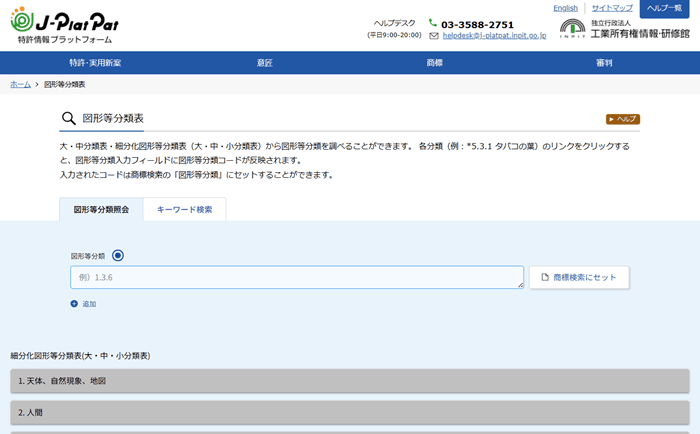This screenshot has height=434, width=700.
Task: Open the サイトマップ link
Action: pos(612,8)
